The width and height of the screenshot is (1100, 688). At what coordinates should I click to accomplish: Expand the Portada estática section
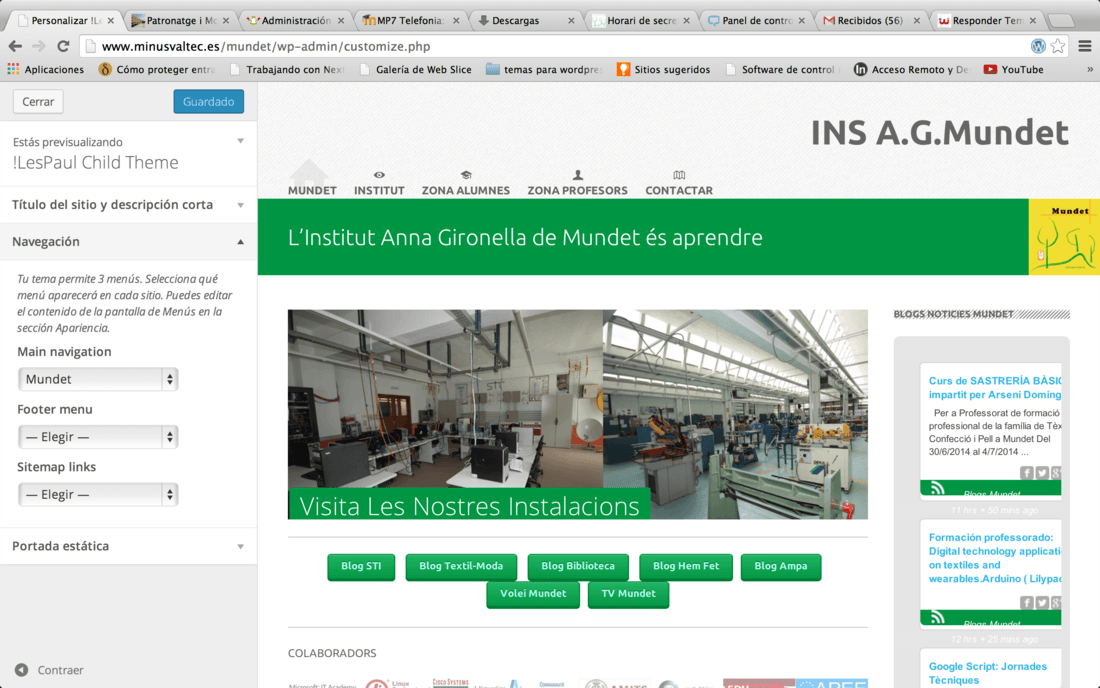pos(128,546)
